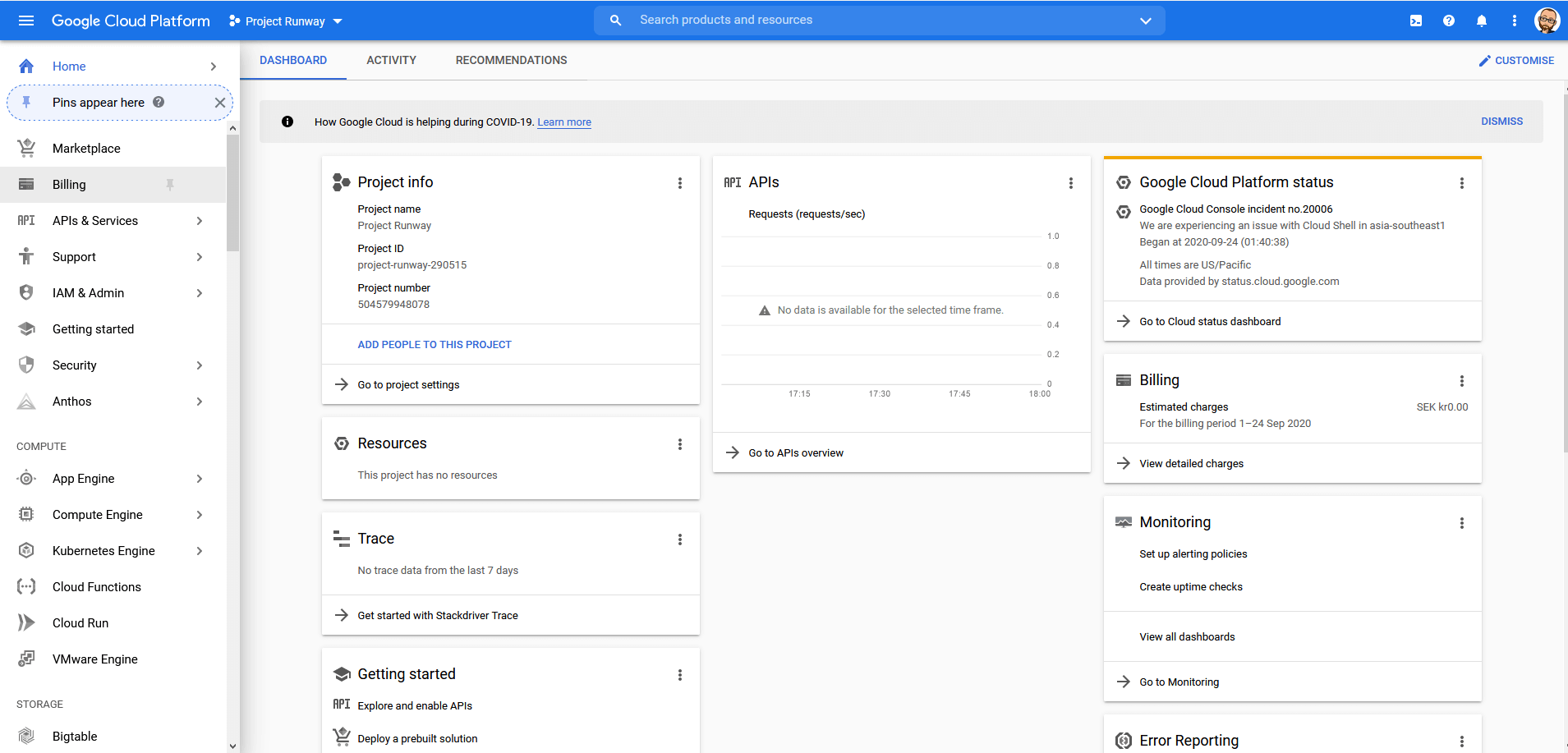Viewport: 1568px width, 753px height.
Task: Open the user account avatar
Action: coord(1547,21)
